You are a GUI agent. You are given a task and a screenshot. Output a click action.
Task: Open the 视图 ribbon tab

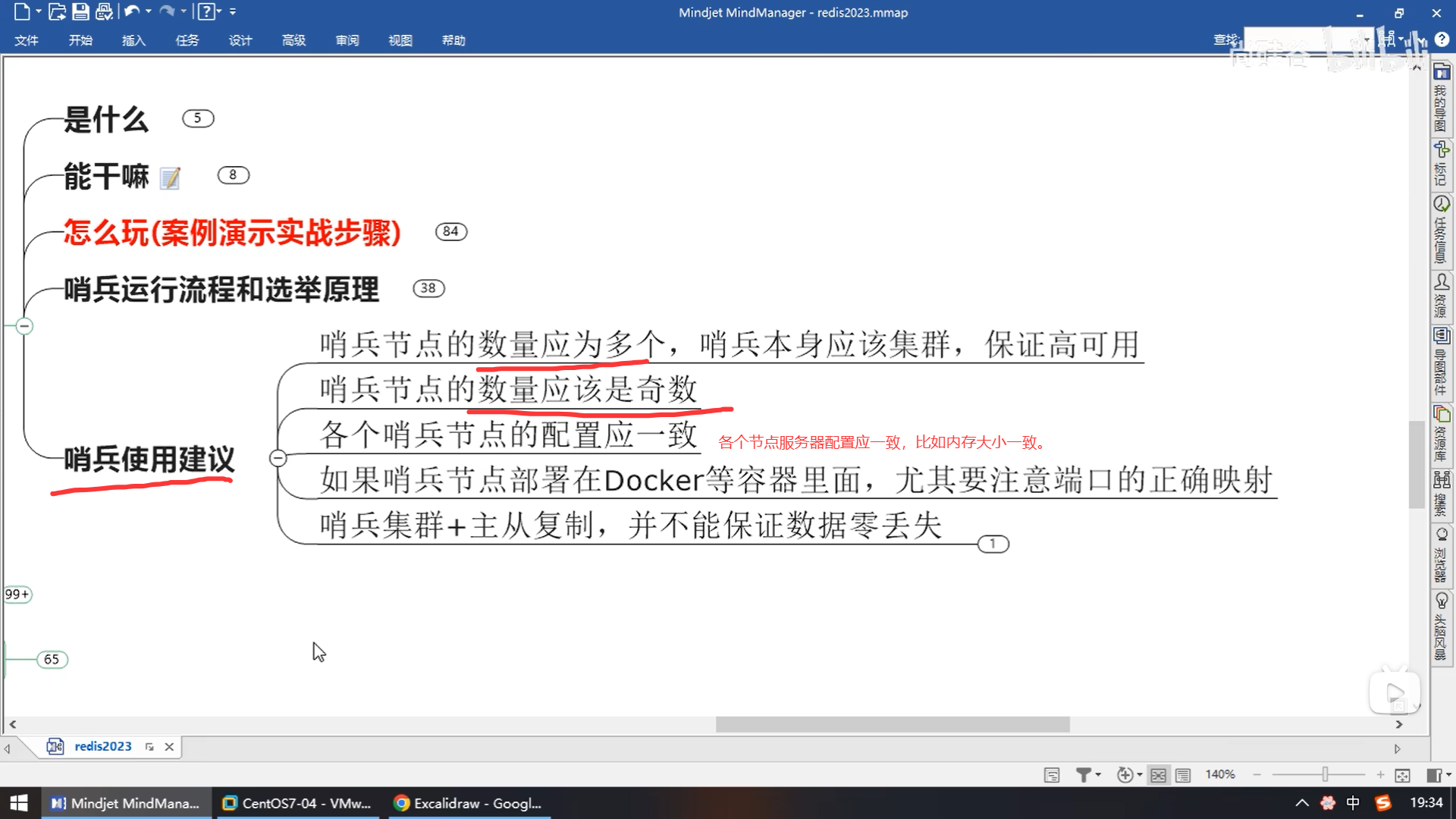pyautogui.click(x=400, y=40)
